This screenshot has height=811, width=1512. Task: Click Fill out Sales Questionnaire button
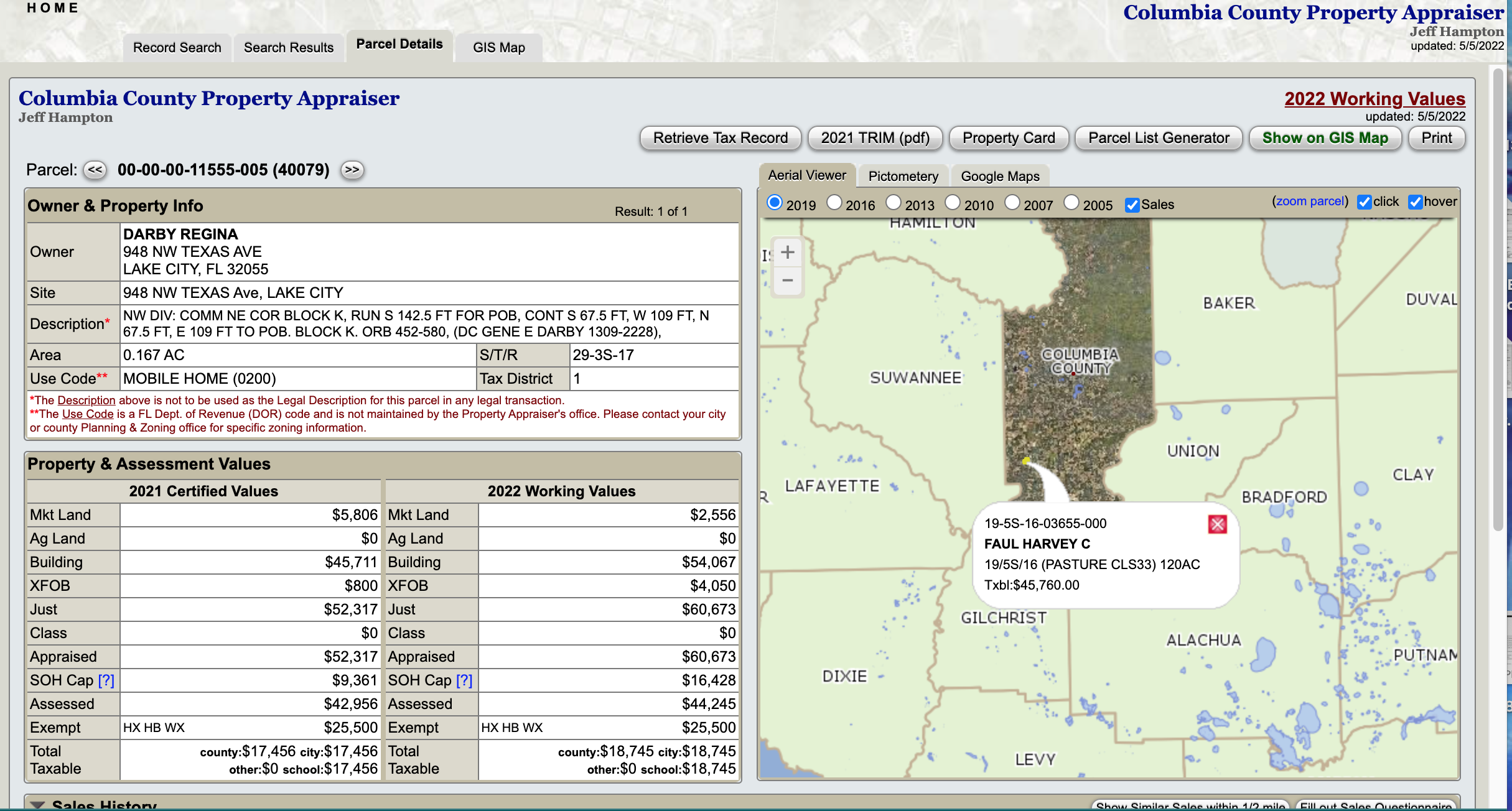click(x=1376, y=805)
